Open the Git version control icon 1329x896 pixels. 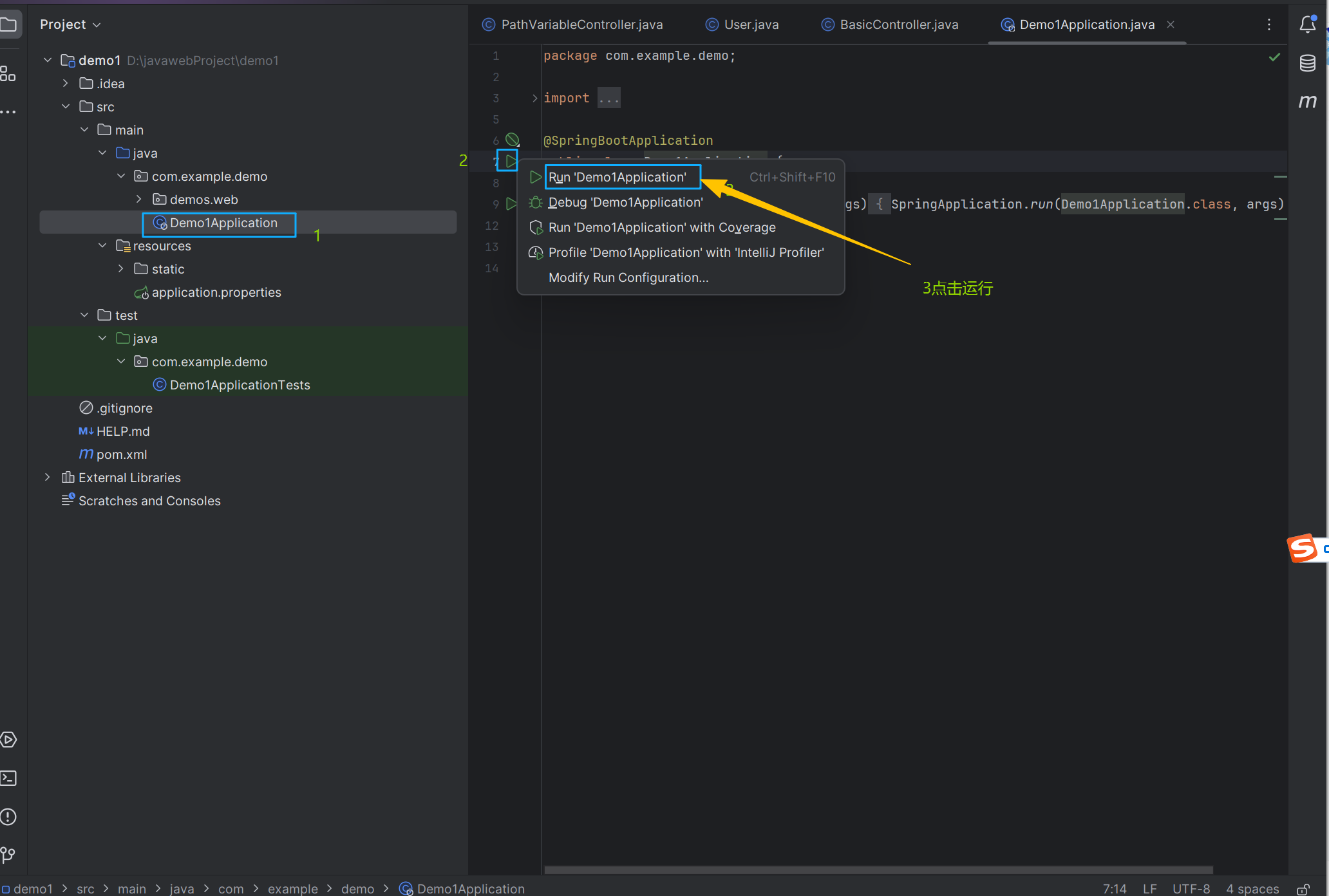point(8,855)
